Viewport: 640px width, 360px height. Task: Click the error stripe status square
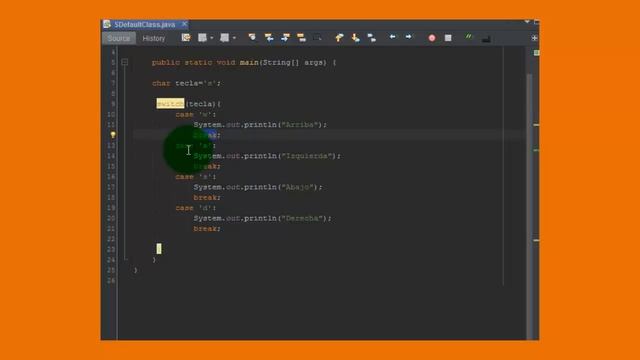pos(536,53)
